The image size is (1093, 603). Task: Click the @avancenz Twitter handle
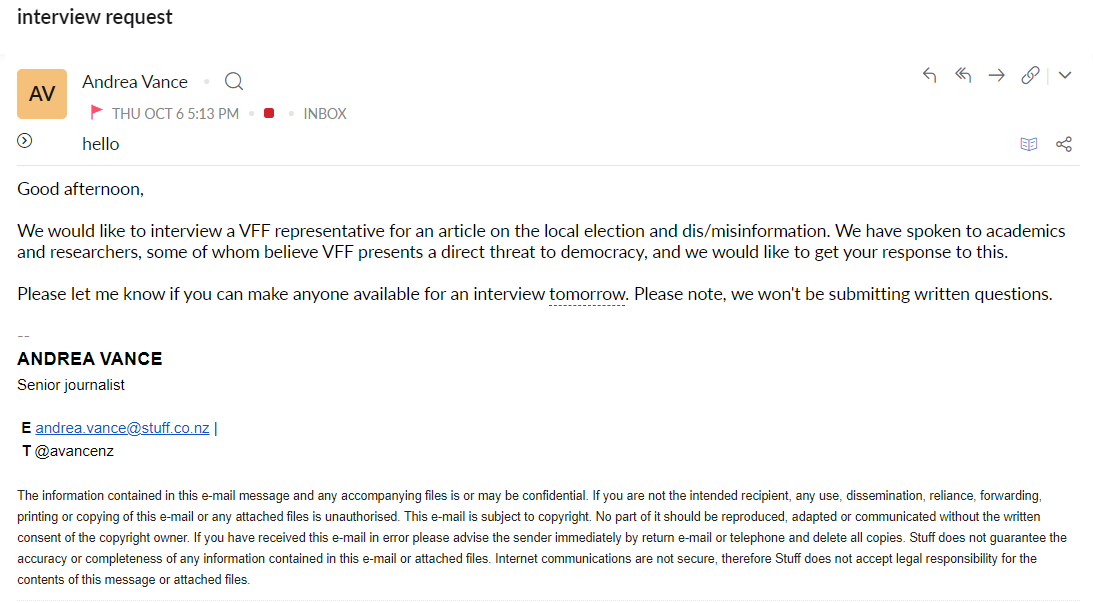(x=74, y=451)
